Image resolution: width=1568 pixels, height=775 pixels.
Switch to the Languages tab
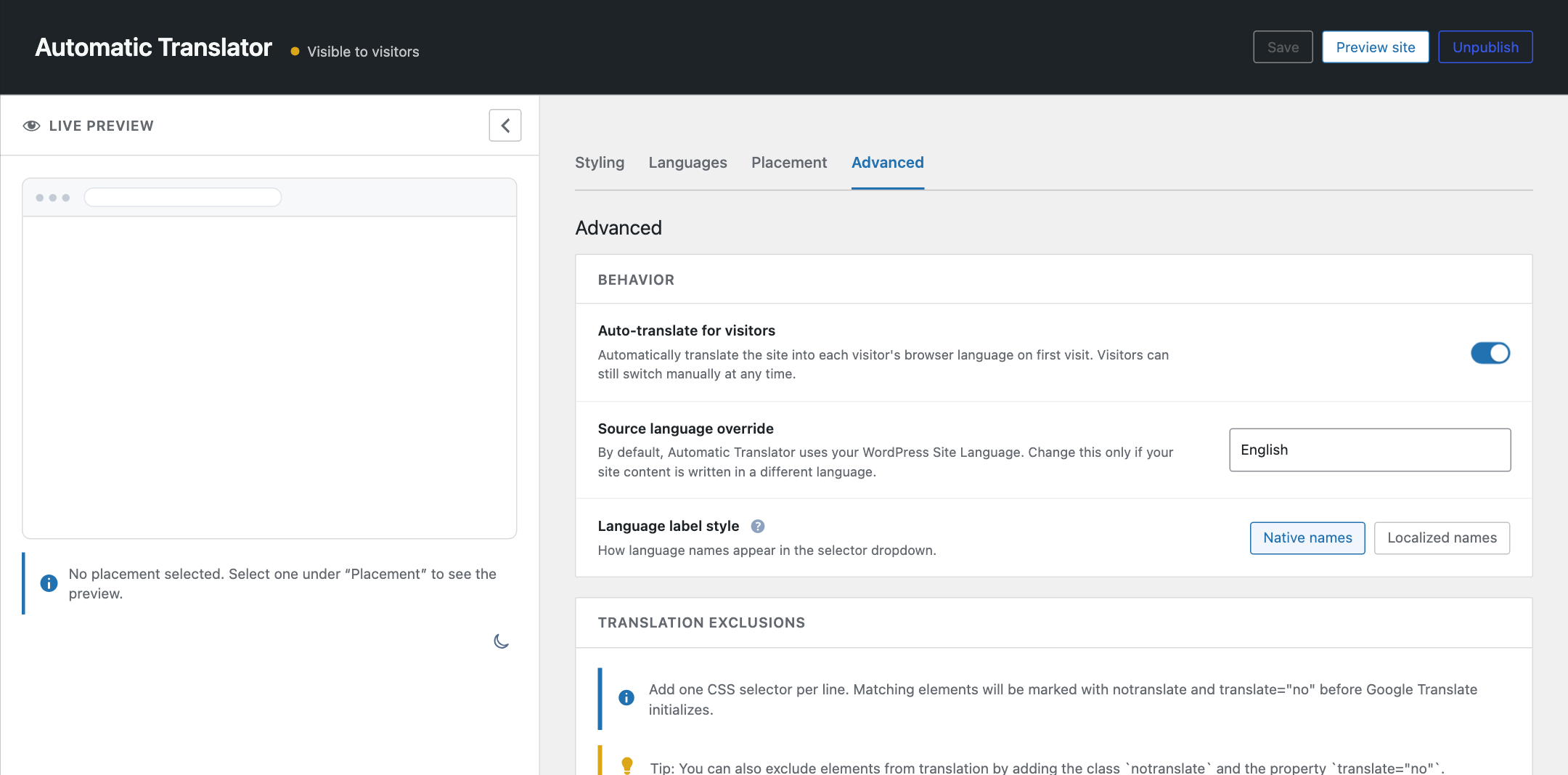pos(687,163)
